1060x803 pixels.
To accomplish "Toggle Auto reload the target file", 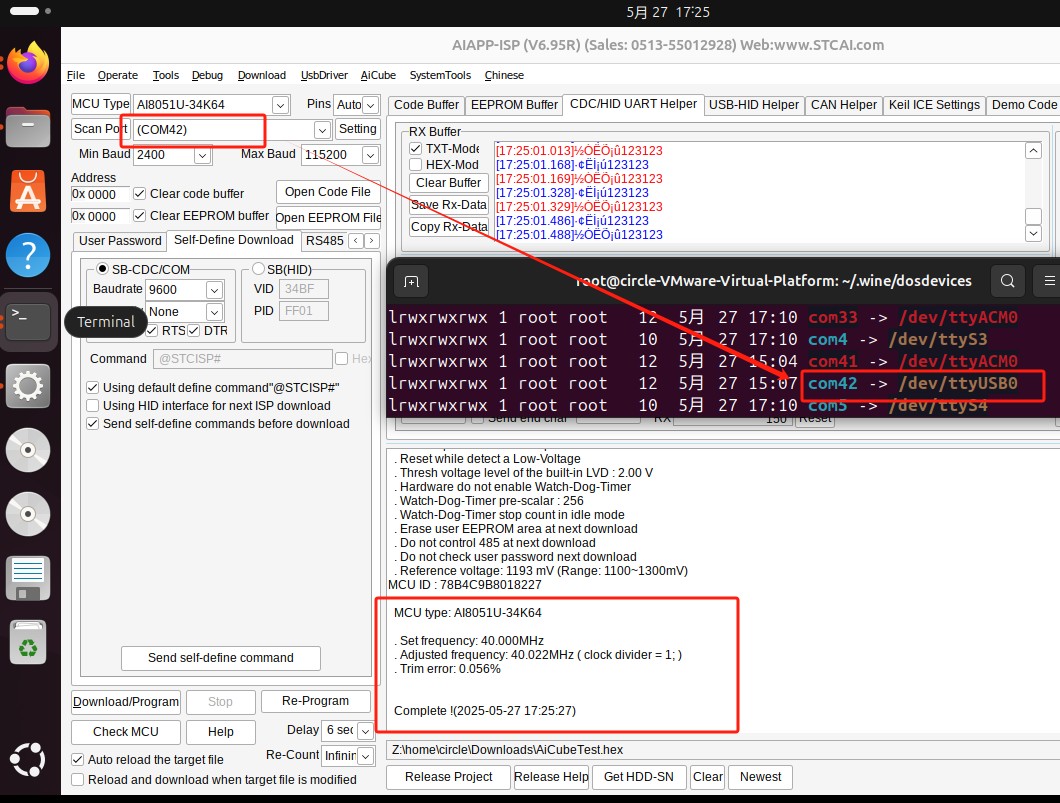I will 78,760.
